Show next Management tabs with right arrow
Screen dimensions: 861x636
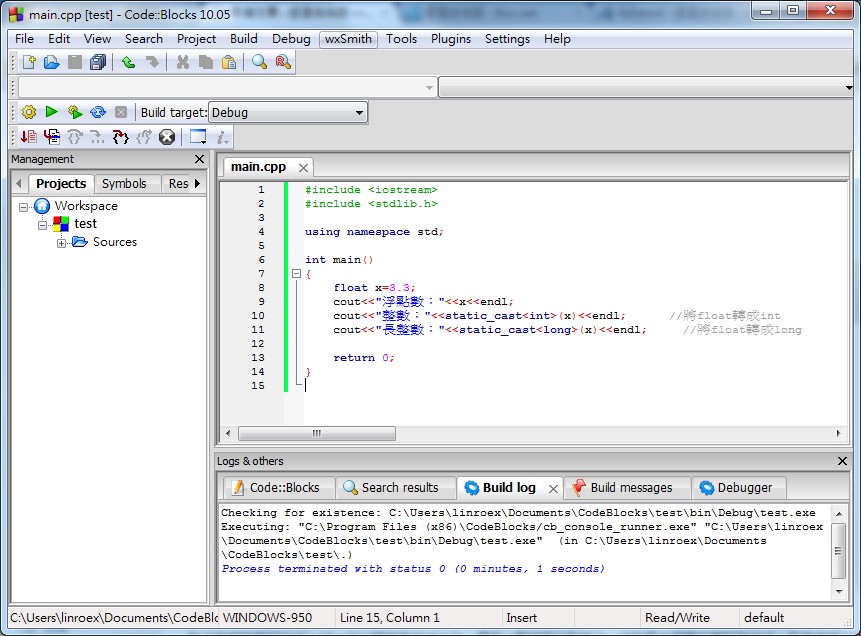tap(198, 183)
